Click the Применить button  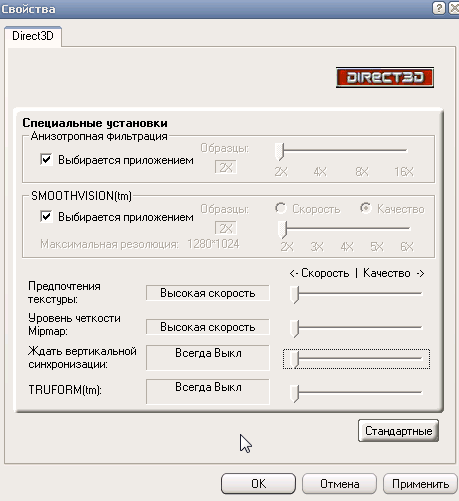[420, 484]
